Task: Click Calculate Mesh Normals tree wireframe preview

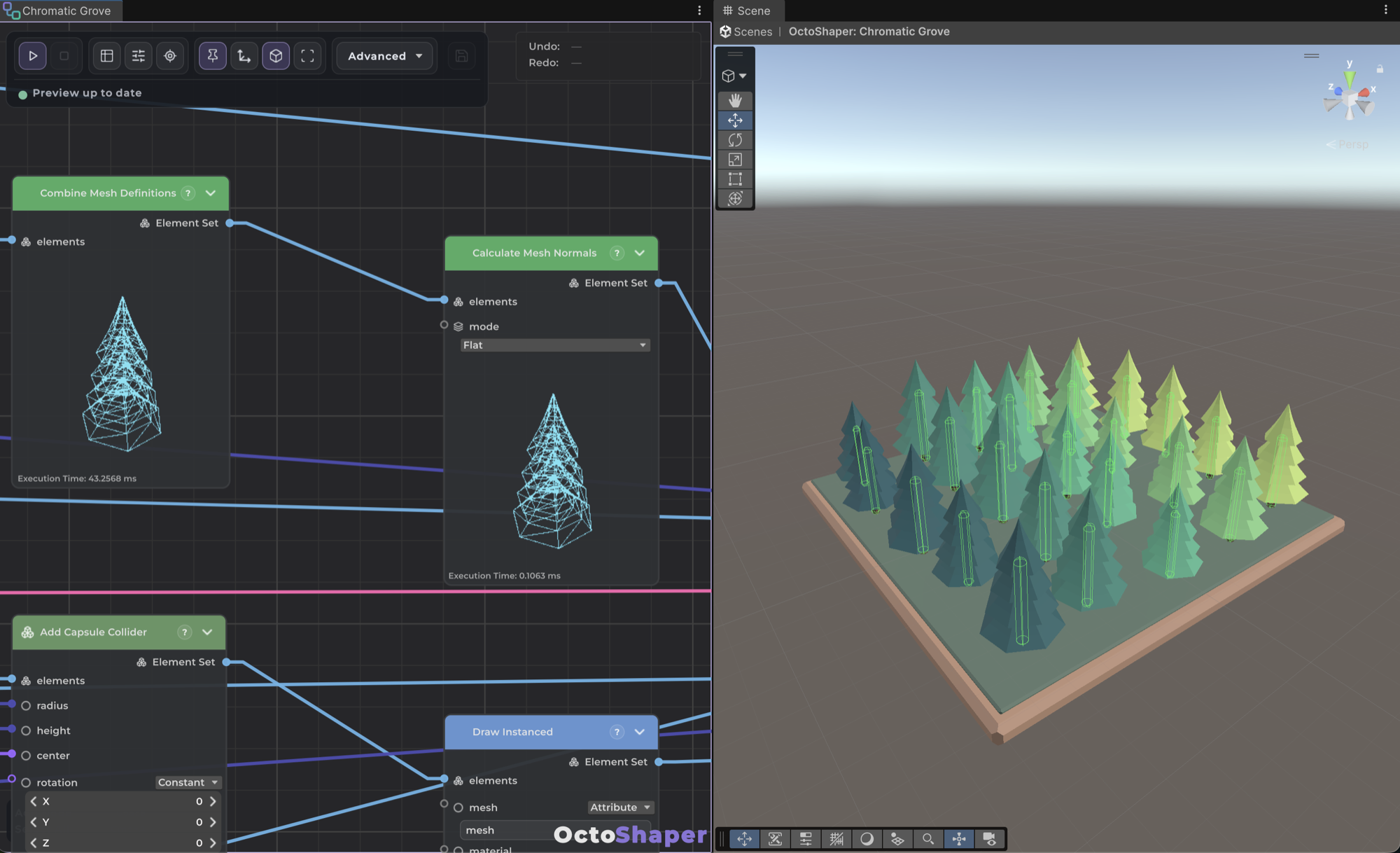Action: [553, 471]
